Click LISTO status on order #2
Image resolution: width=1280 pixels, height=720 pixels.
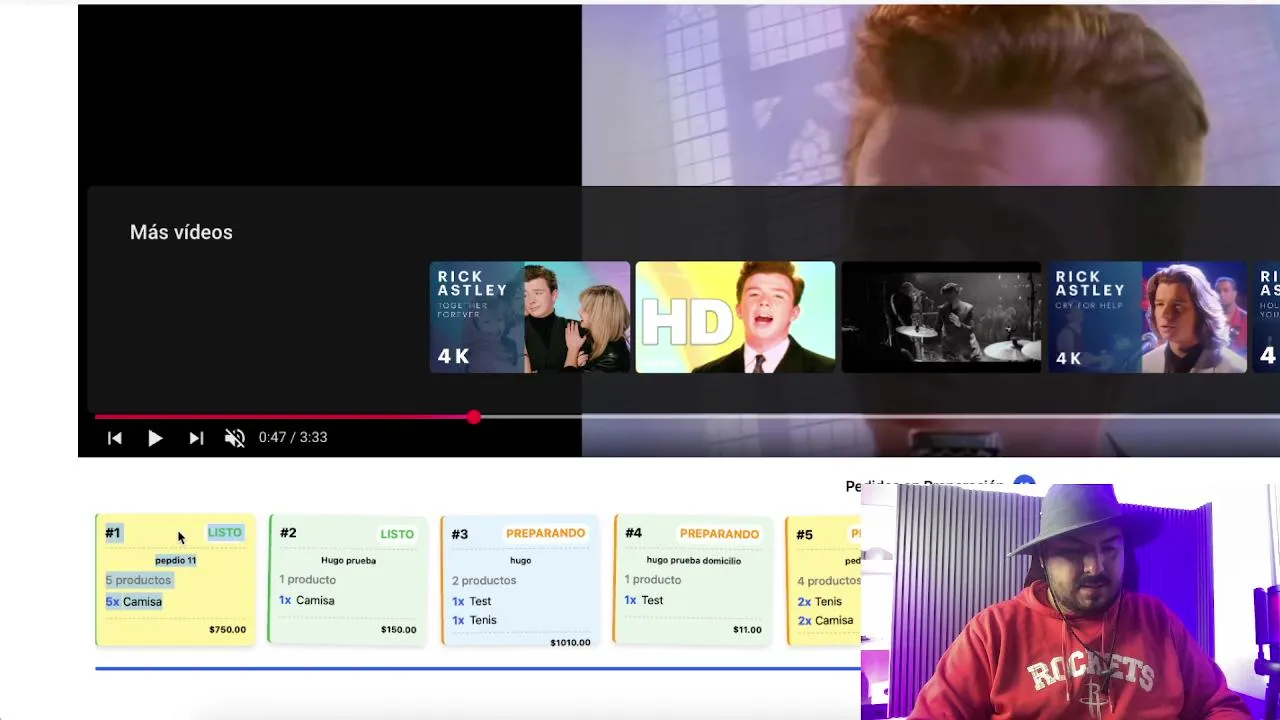[x=397, y=534]
